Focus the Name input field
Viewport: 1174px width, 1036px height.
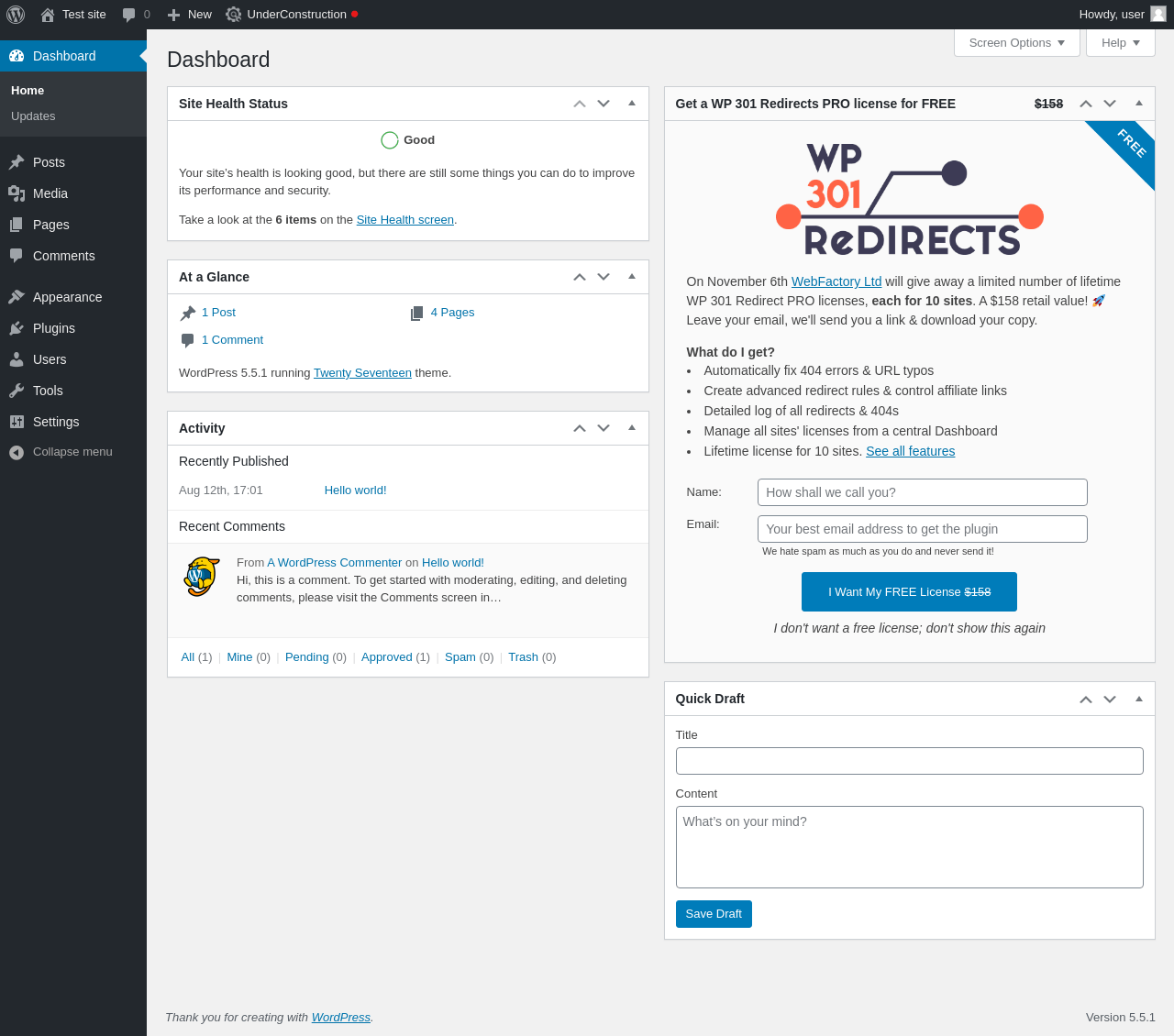coord(923,492)
